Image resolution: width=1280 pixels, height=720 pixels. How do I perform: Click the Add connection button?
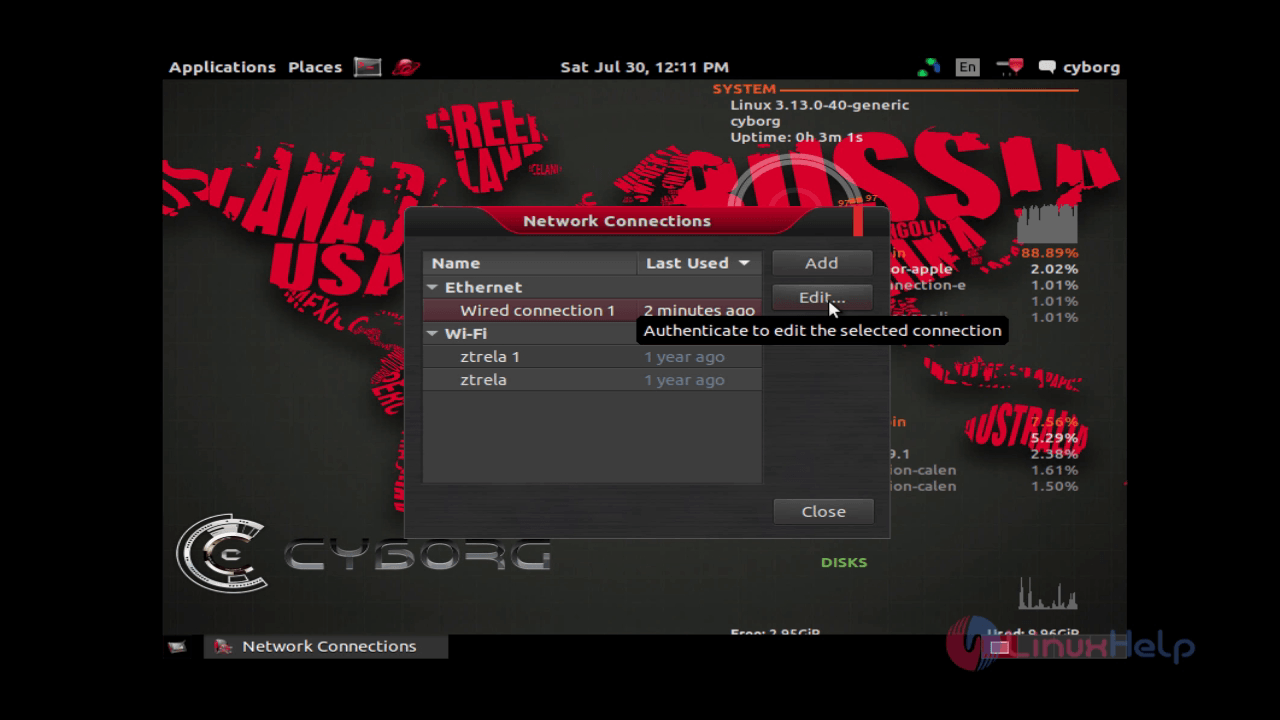(x=822, y=263)
